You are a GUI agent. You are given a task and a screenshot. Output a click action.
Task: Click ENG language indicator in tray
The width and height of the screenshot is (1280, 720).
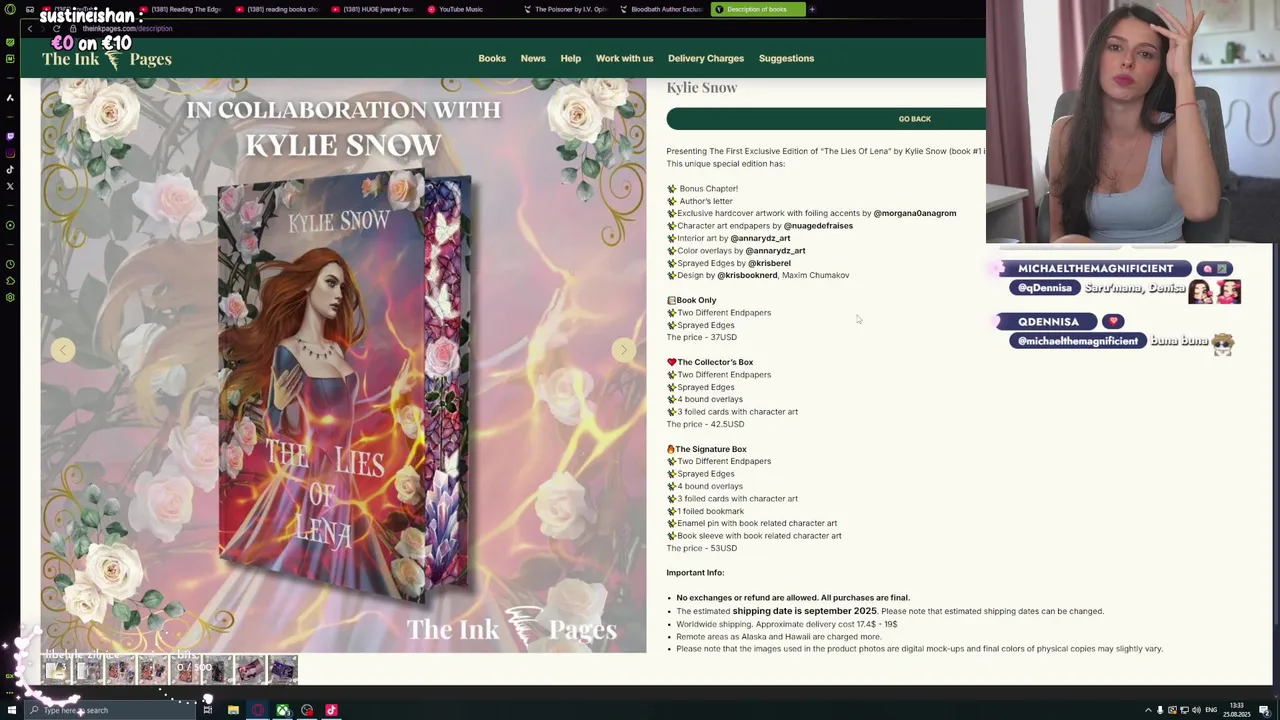coord(1212,710)
